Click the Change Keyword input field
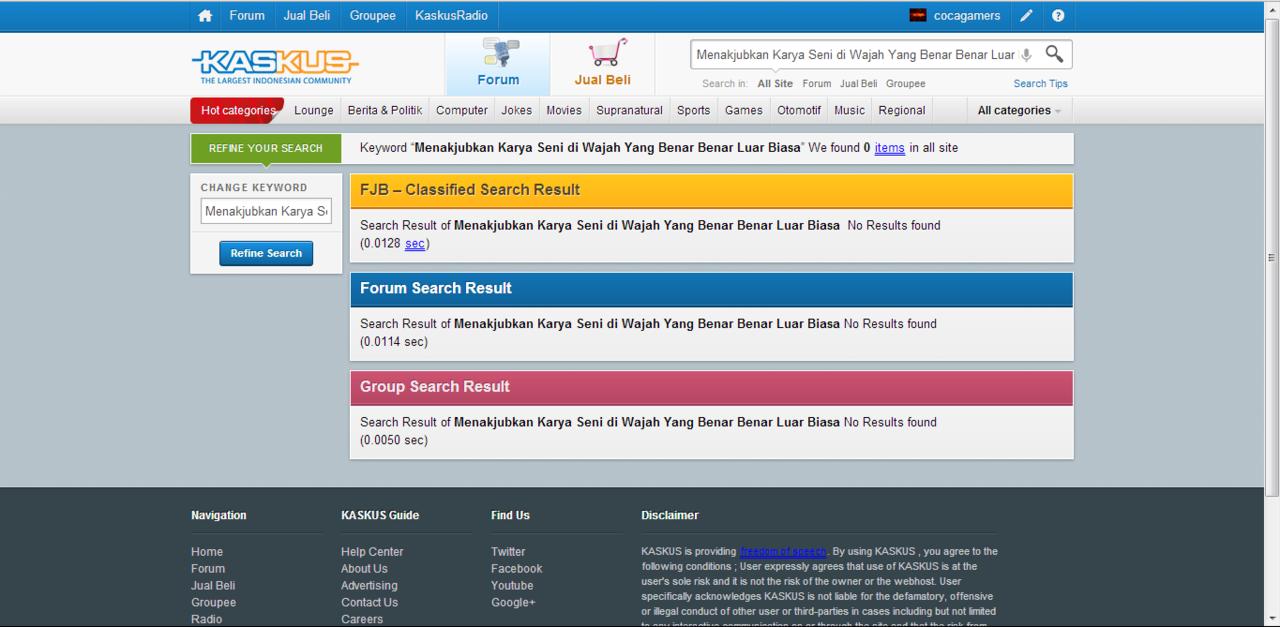 coord(266,212)
